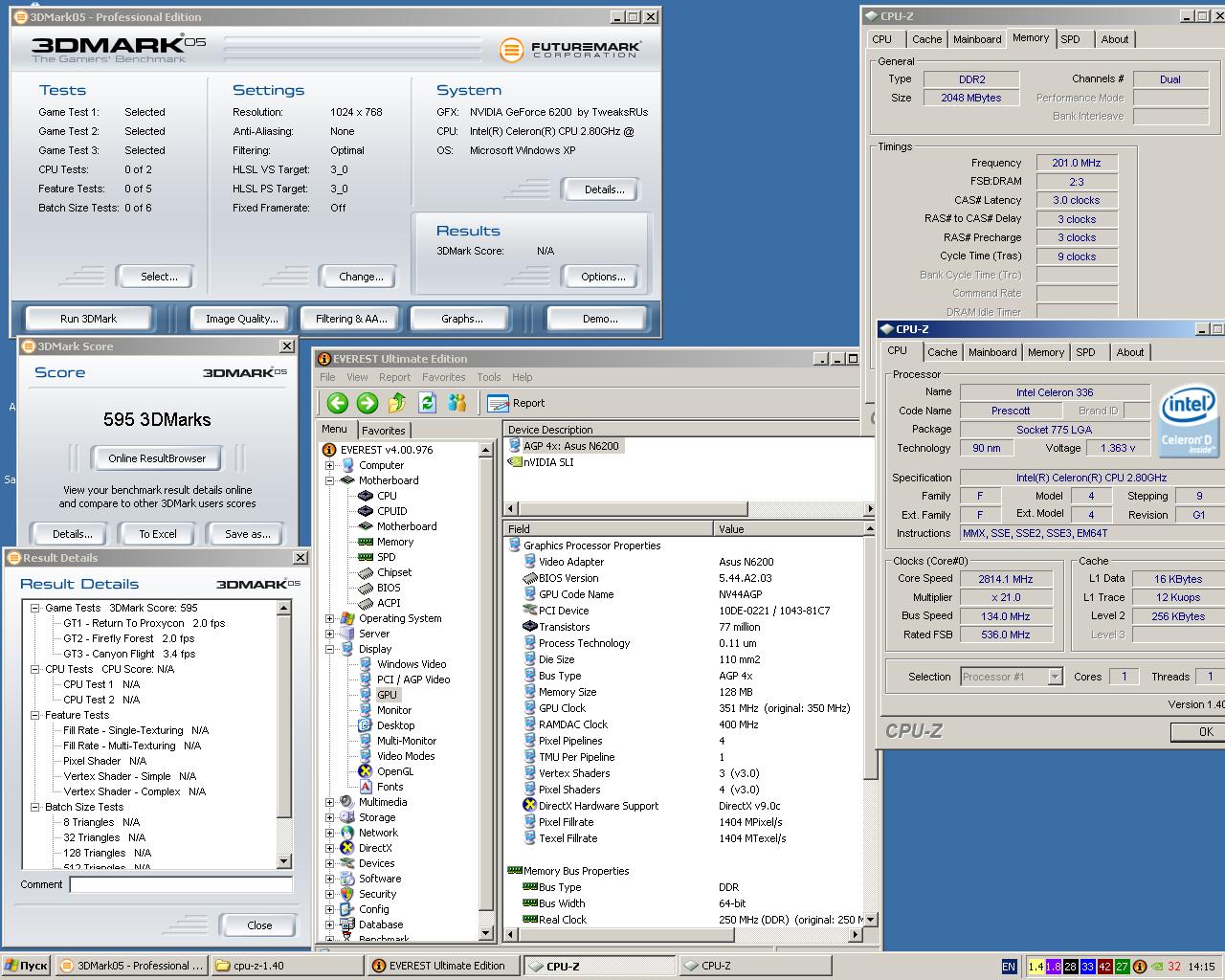
Task: Click the Futuremark Corporation logo
Action: (570, 49)
